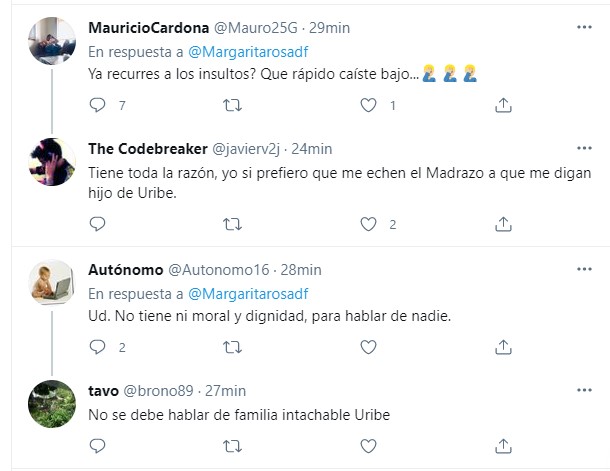
Task: Reply to MauricioCardona's tweet
Action: pyautogui.click(x=97, y=104)
